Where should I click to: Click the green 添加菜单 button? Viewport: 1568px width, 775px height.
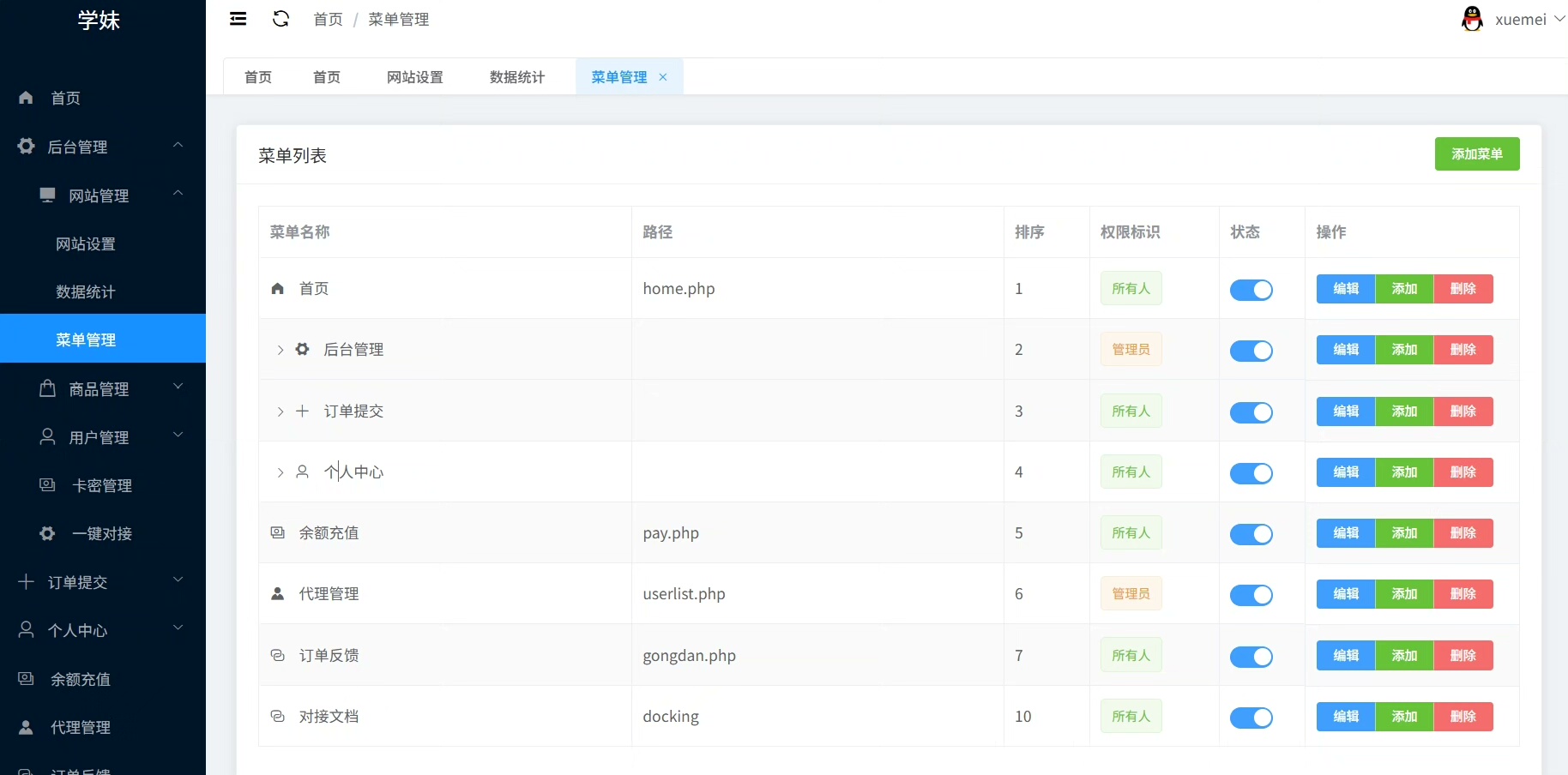tap(1476, 154)
